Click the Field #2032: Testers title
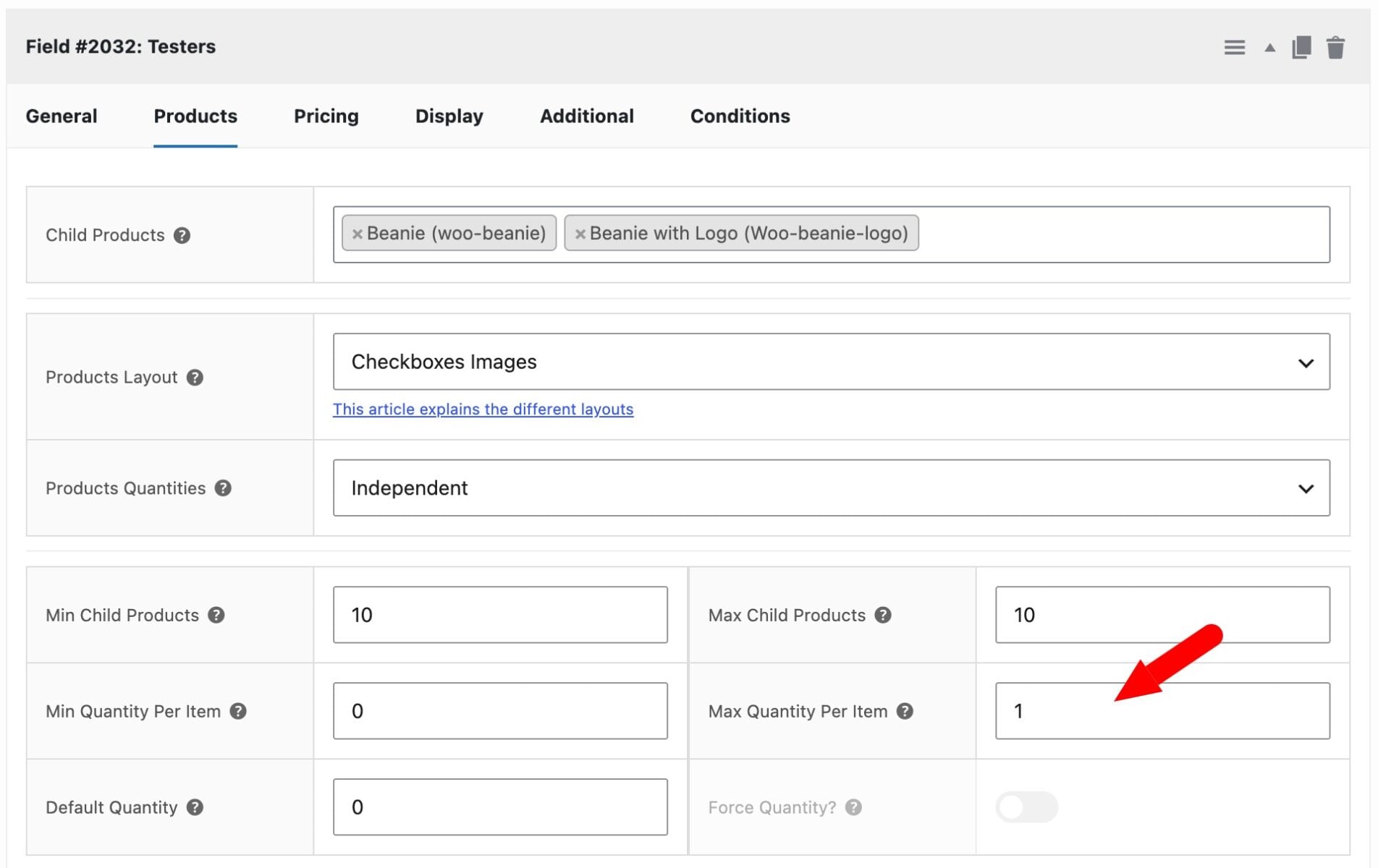 (x=121, y=47)
